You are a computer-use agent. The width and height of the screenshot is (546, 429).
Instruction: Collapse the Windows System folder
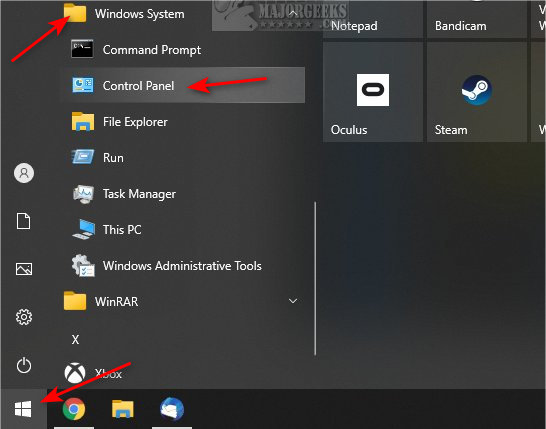293,14
